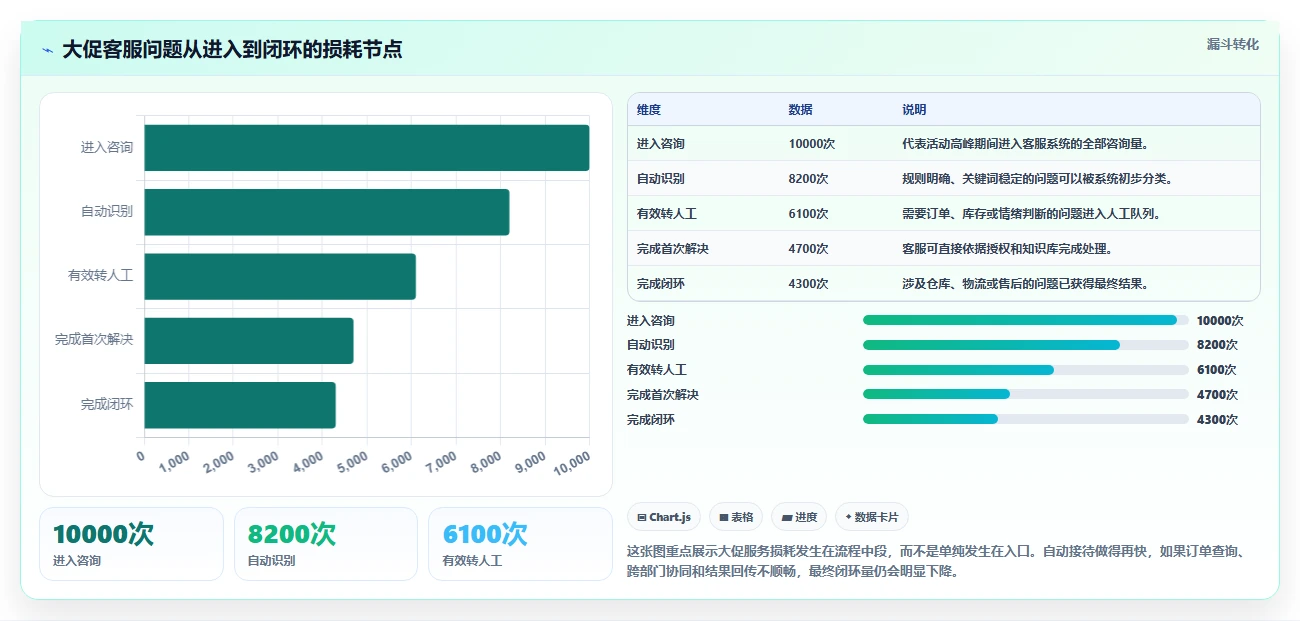Click the 完成闭环 label in progress list
The image size is (1300, 621).
(651, 420)
